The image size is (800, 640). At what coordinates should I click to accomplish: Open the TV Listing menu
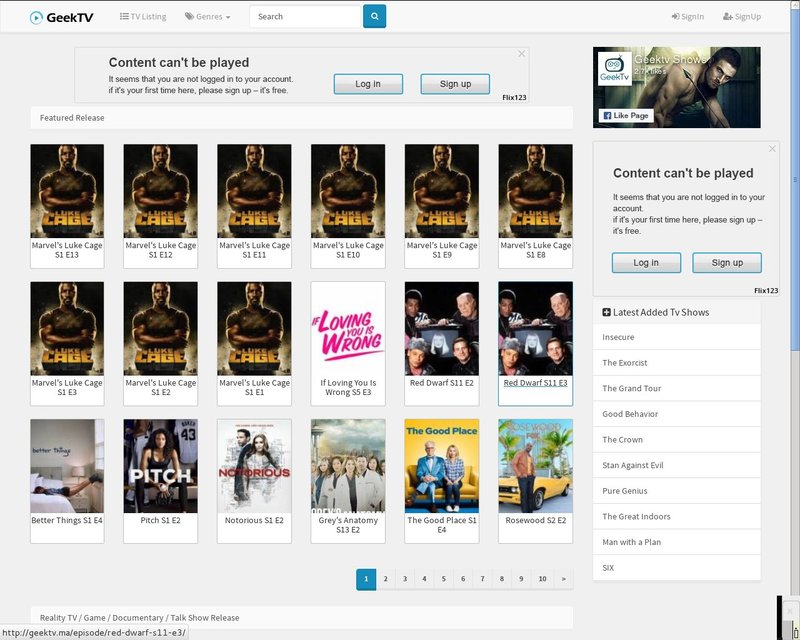click(x=143, y=16)
